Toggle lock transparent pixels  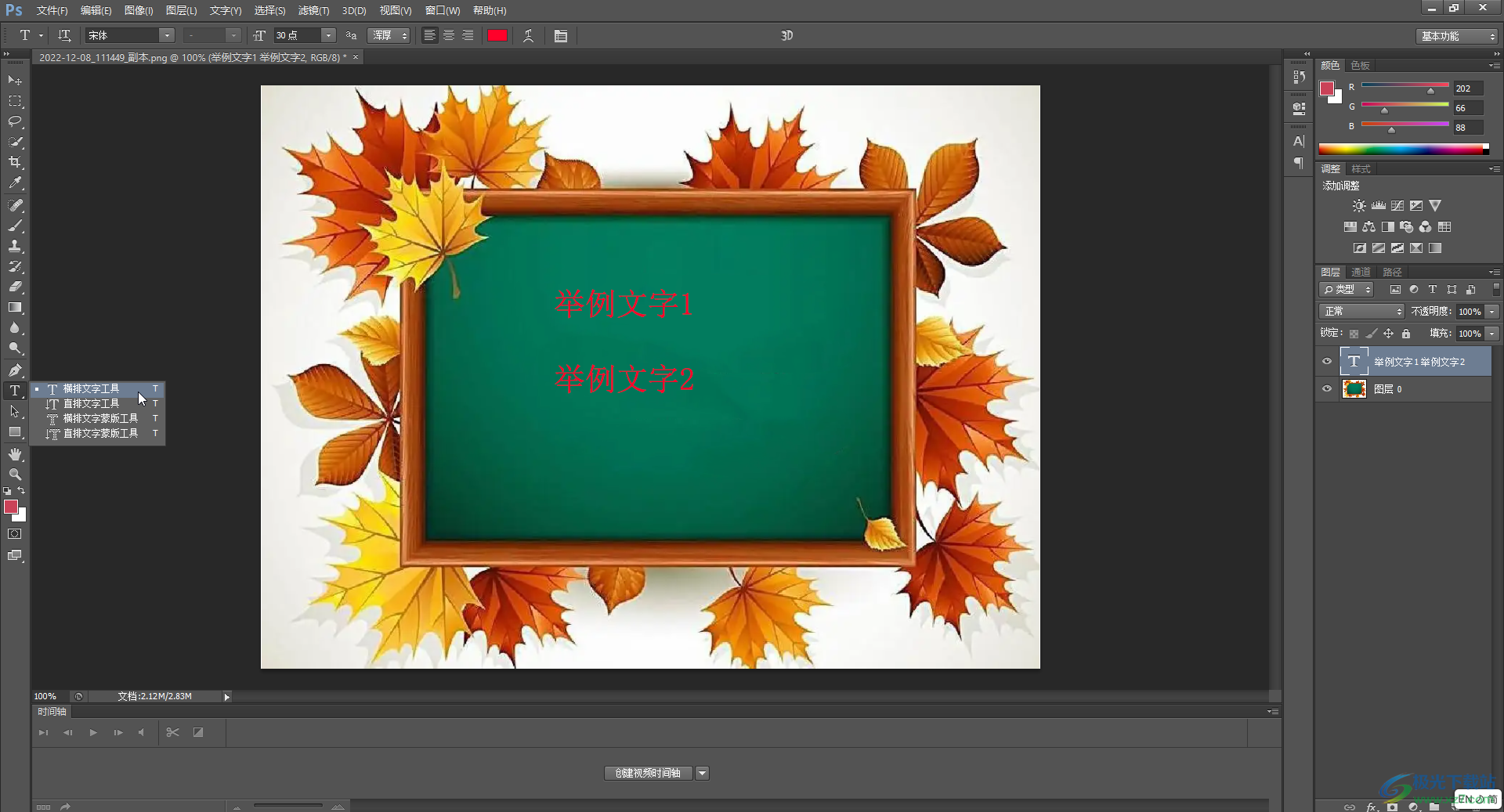point(1354,334)
